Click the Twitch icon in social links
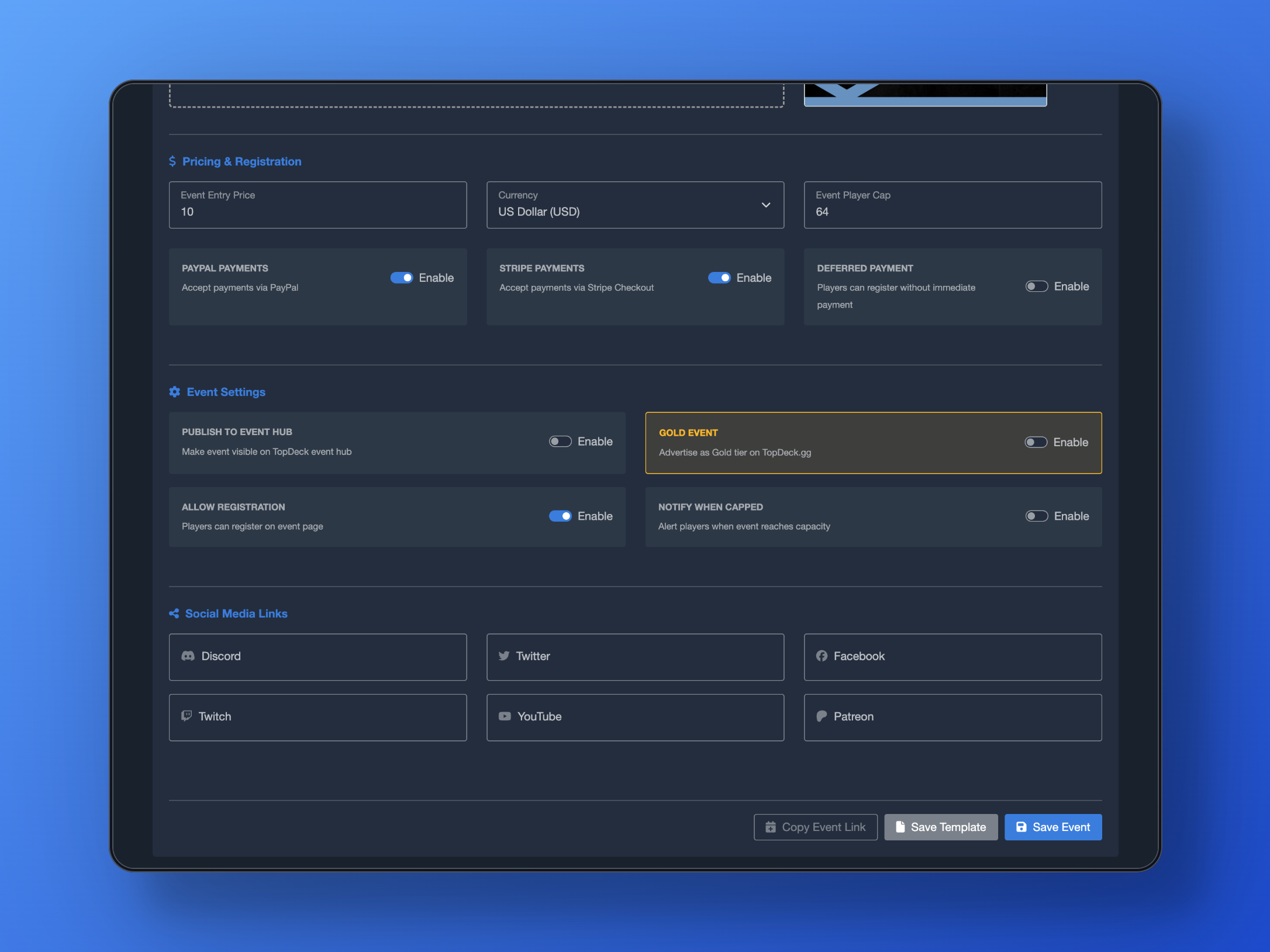 coord(187,716)
